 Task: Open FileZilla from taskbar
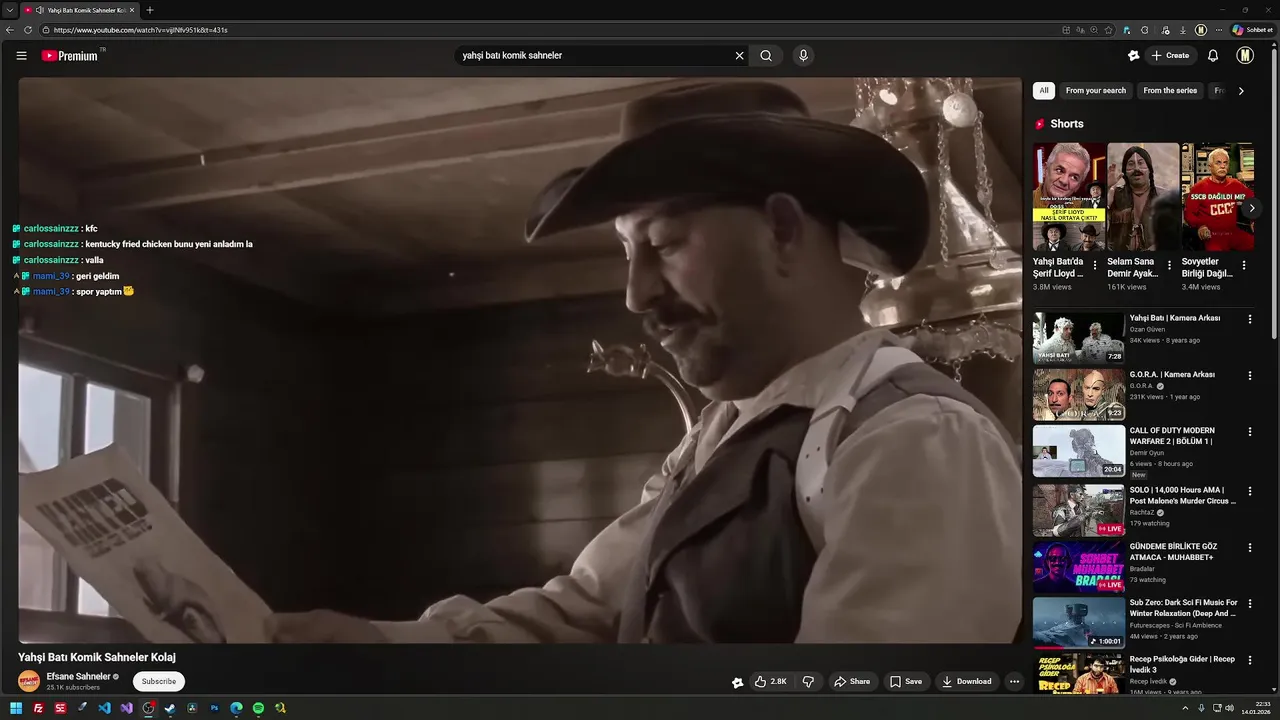(38, 708)
